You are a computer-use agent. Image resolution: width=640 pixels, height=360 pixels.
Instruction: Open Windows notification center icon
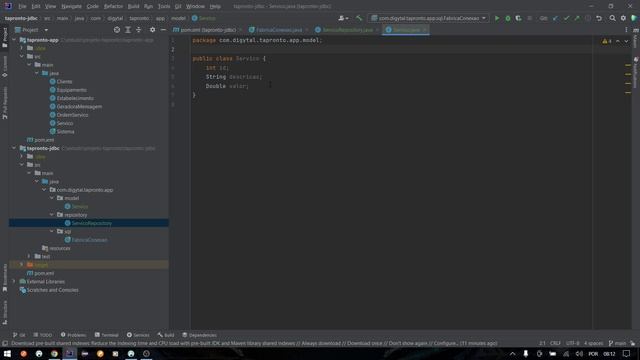coord(626,354)
